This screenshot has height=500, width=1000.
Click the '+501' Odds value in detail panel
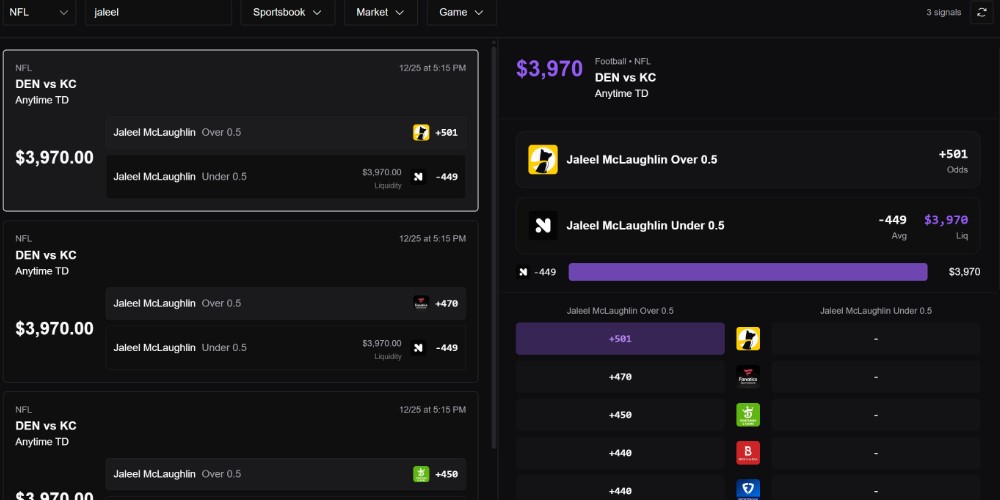[953, 154]
